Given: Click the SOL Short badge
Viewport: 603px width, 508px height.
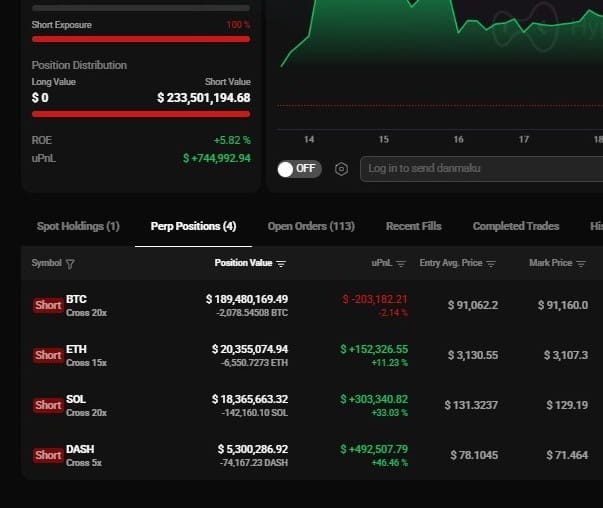Looking at the screenshot, I should point(48,405).
